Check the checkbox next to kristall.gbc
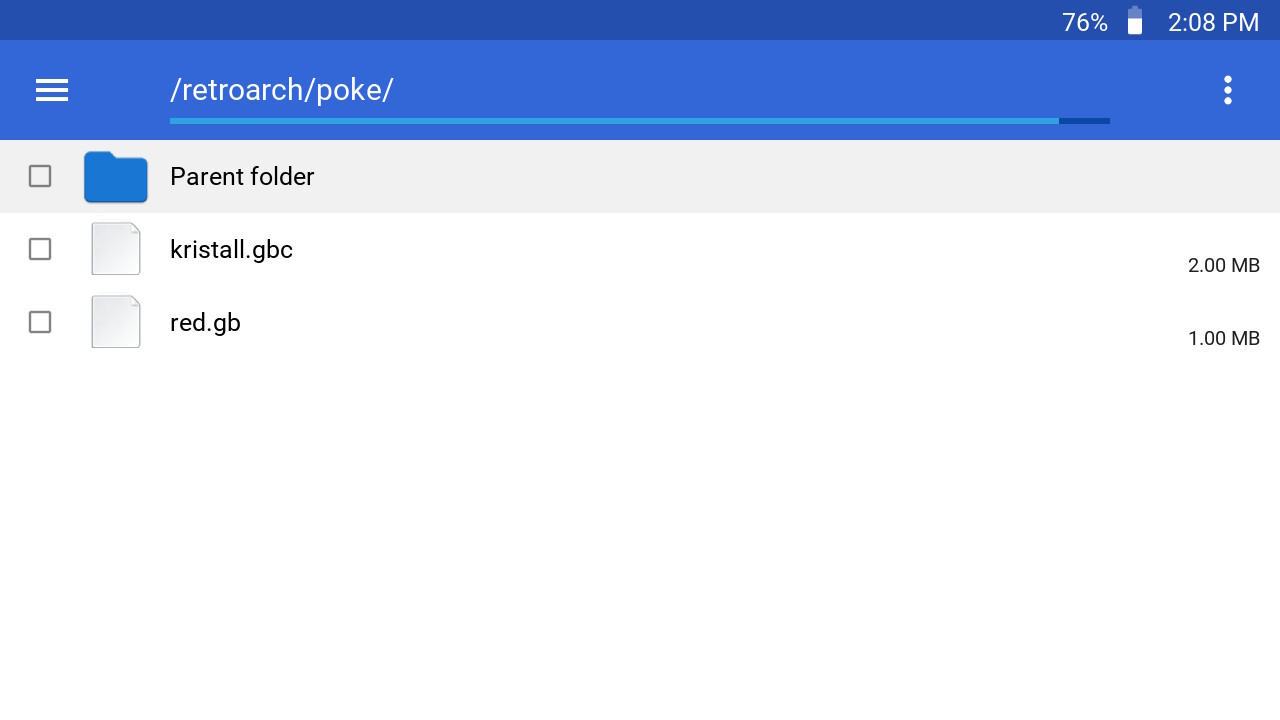 pos(39,249)
